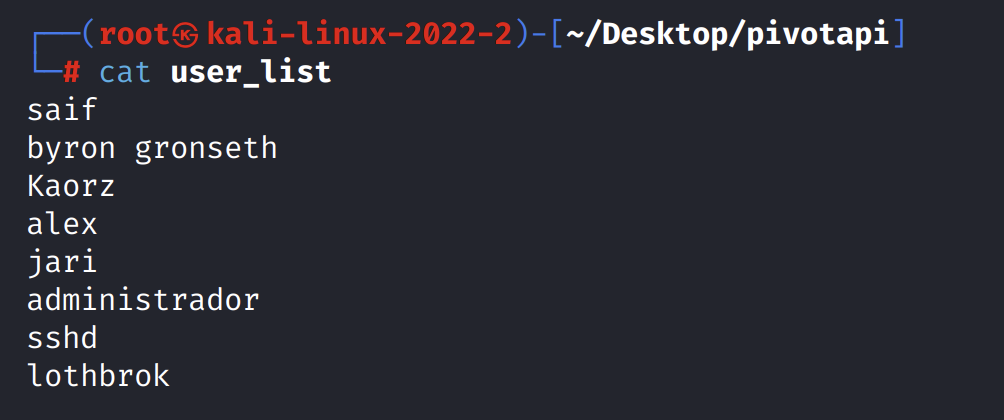
Task: Click the username Kaorz
Action: pyautogui.click(x=70, y=186)
